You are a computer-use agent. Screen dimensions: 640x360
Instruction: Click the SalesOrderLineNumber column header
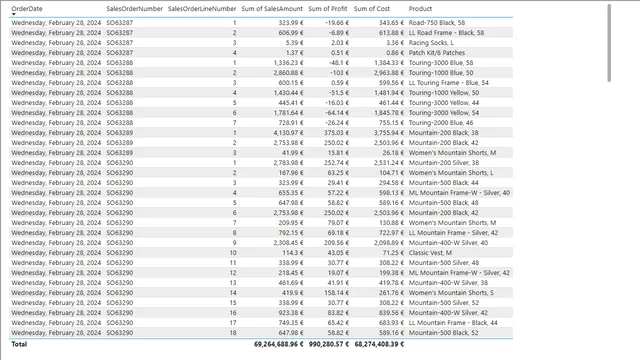point(202,9)
